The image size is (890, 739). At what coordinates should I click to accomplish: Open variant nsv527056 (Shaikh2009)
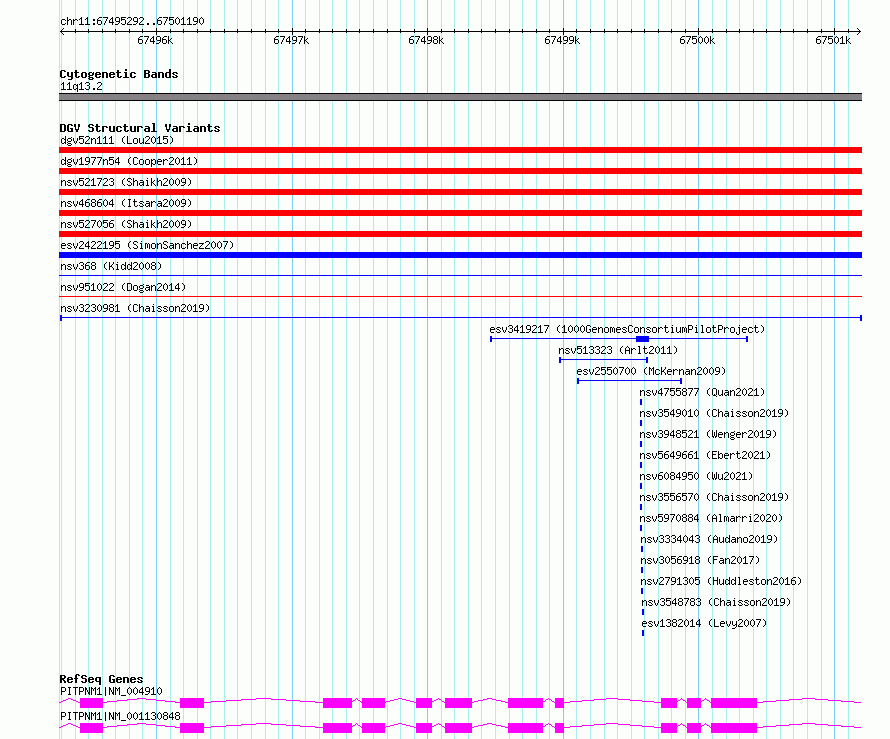point(126,224)
